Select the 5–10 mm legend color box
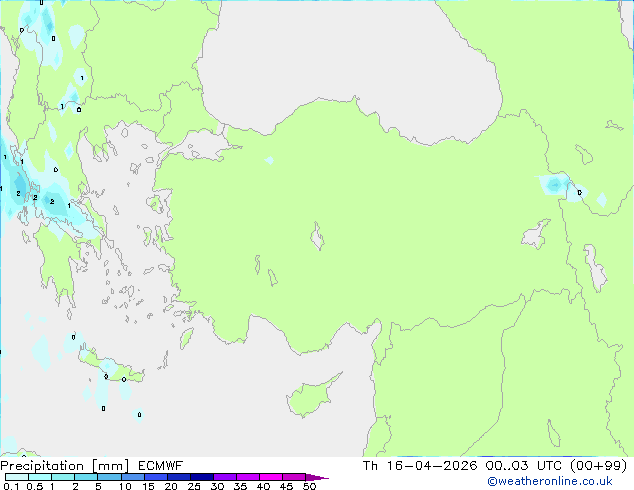Screen dimensions: 634x490 tap(109, 477)
